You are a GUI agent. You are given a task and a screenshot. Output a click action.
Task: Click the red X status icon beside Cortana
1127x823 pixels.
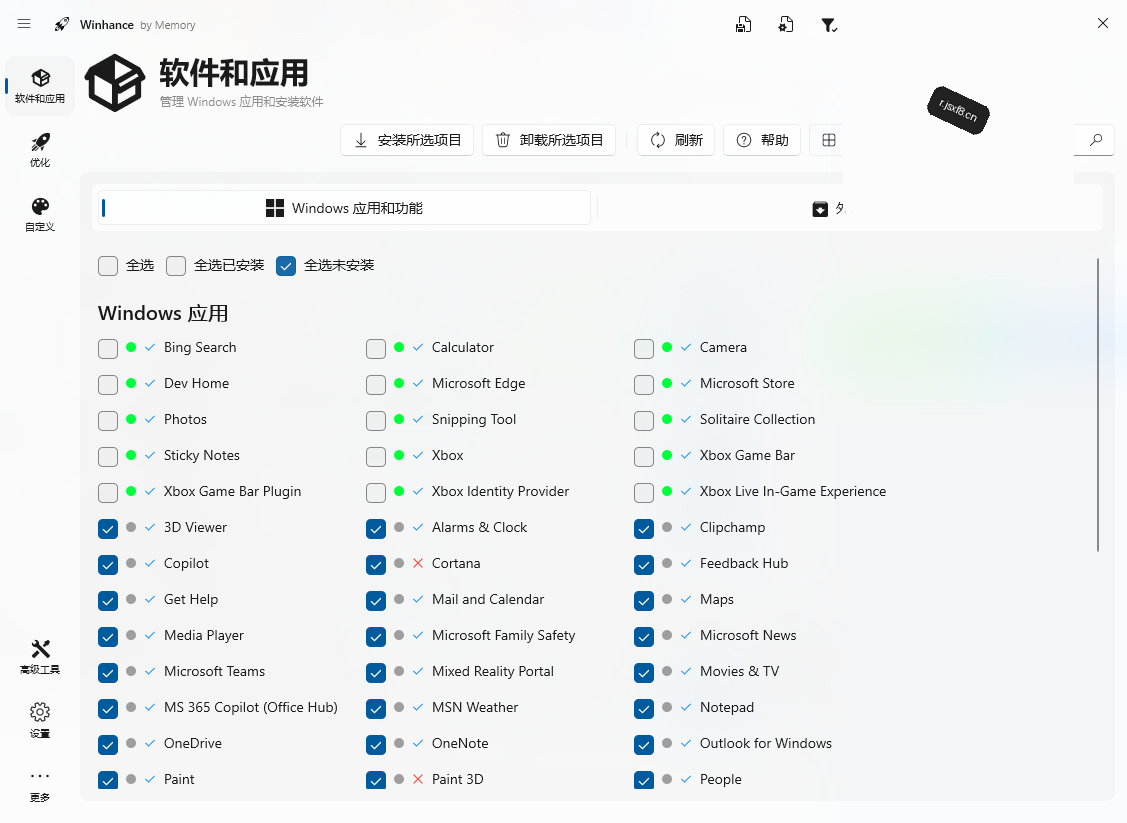point(418,563)
